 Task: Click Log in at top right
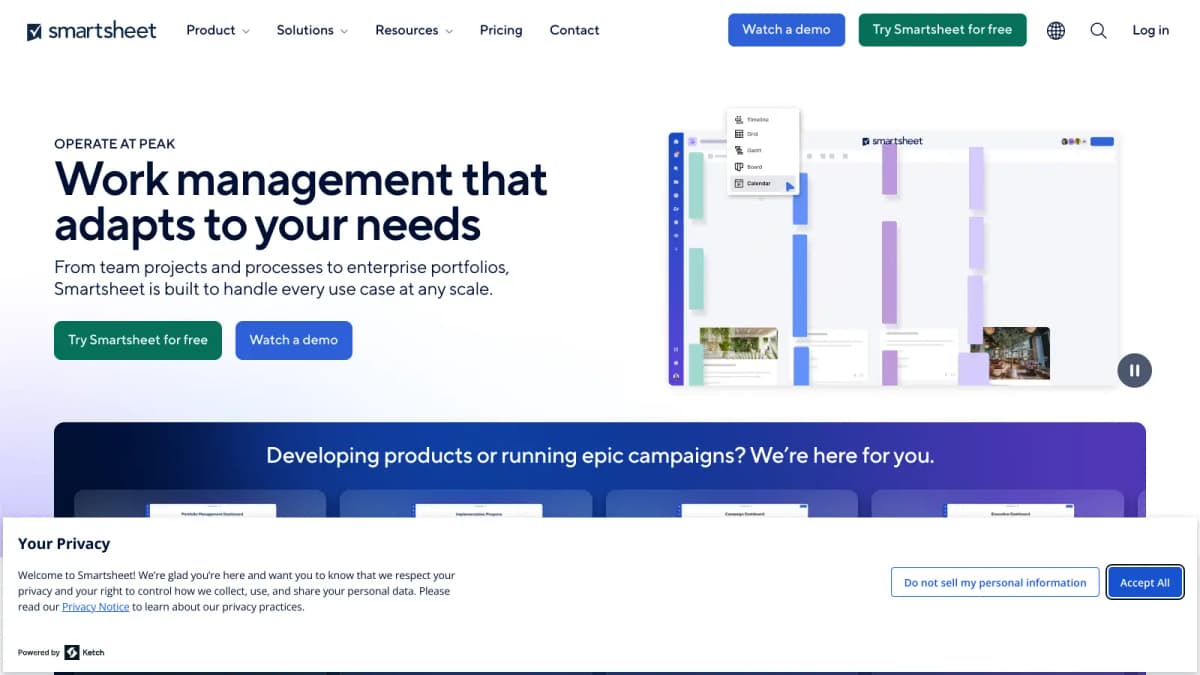point(1150,30)
